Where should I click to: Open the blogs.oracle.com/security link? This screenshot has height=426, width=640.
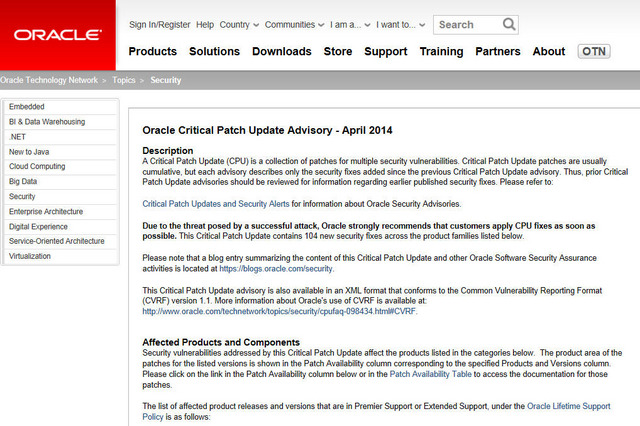pos(276,268)
